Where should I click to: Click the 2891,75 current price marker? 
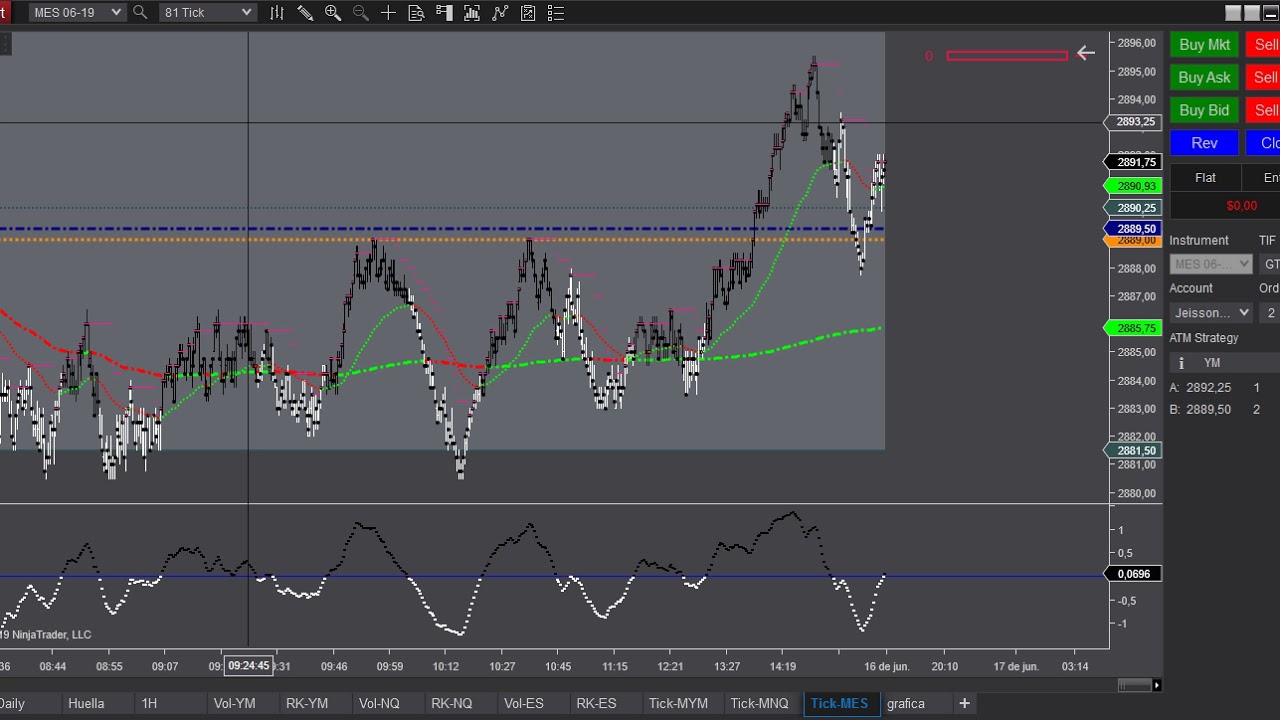(1135, 162)
